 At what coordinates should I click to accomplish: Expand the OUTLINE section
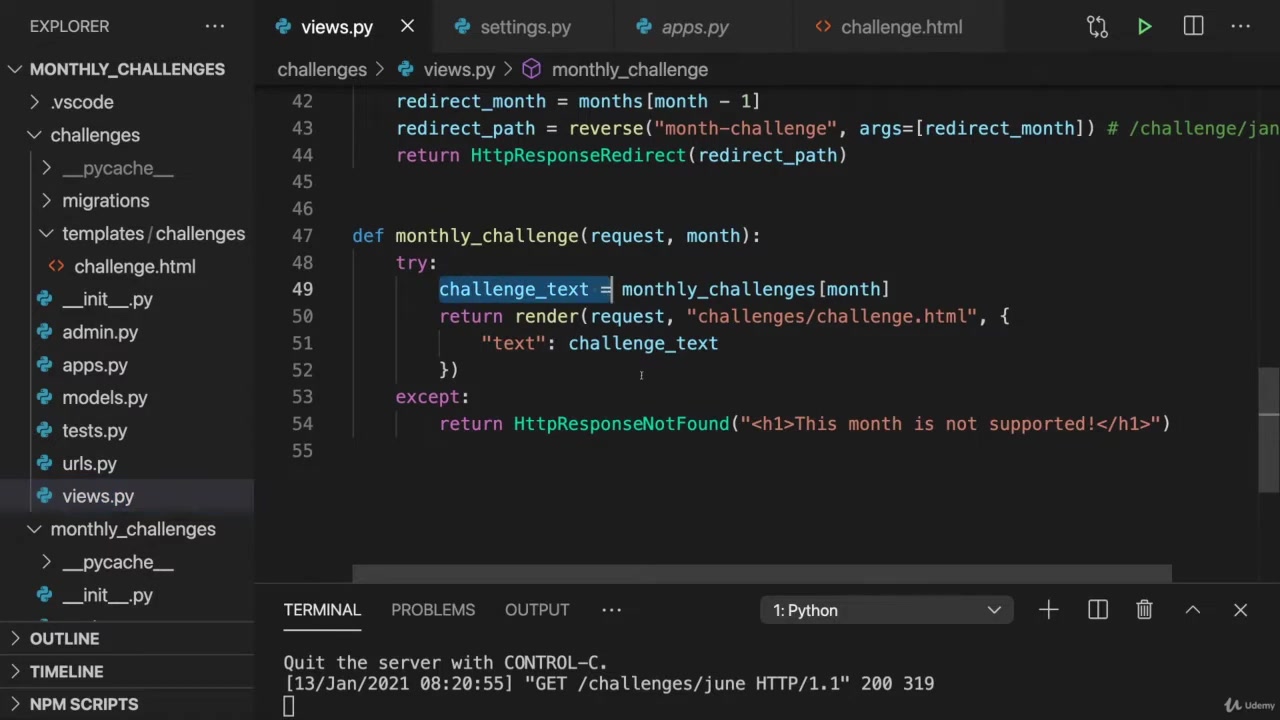[64, 639]
